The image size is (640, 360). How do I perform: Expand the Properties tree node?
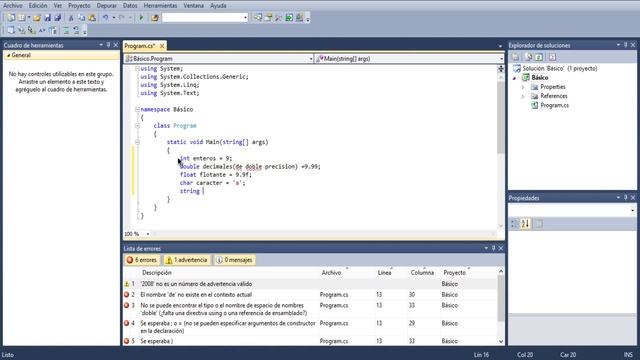click(523, 87)
